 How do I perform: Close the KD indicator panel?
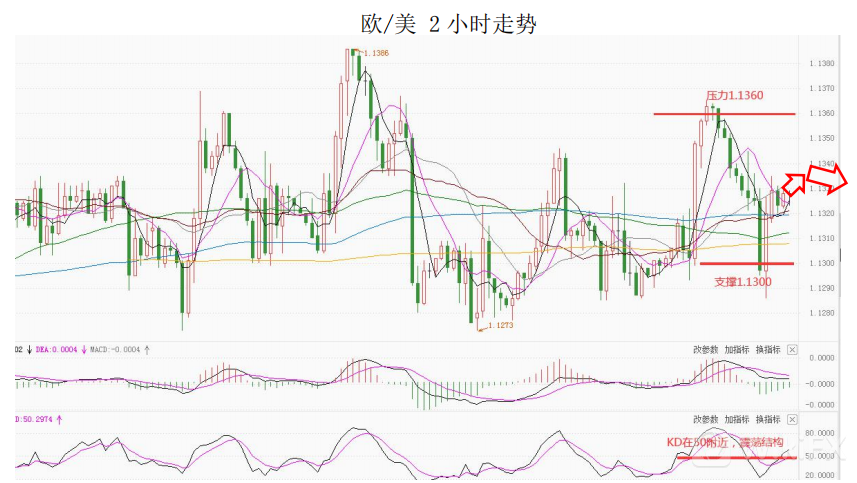[x=792, y=420]
